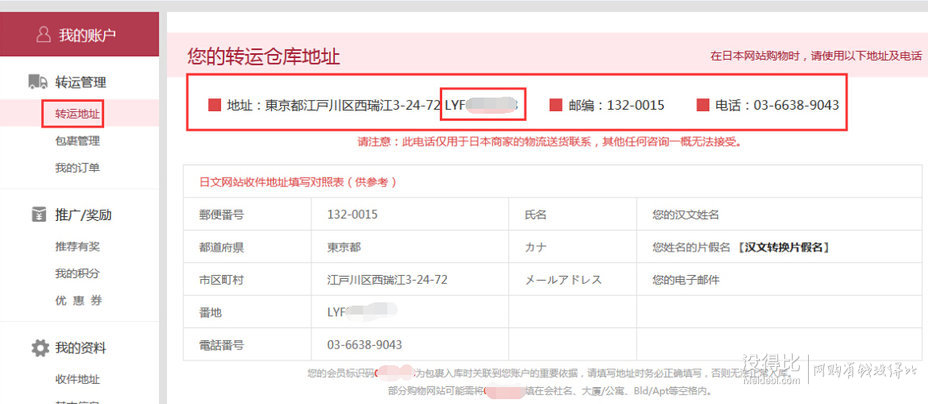
Task: Select address text 東京都江戸川区西瑞江3-24-72
Action: click(352, 106)
